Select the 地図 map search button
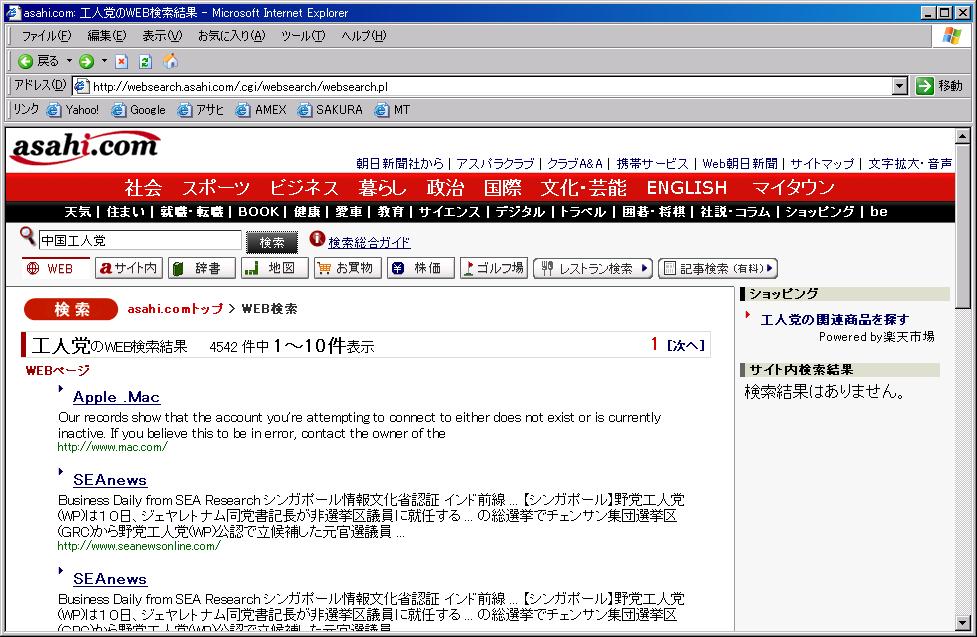The image size is (977, 637). tap(274, 268)
